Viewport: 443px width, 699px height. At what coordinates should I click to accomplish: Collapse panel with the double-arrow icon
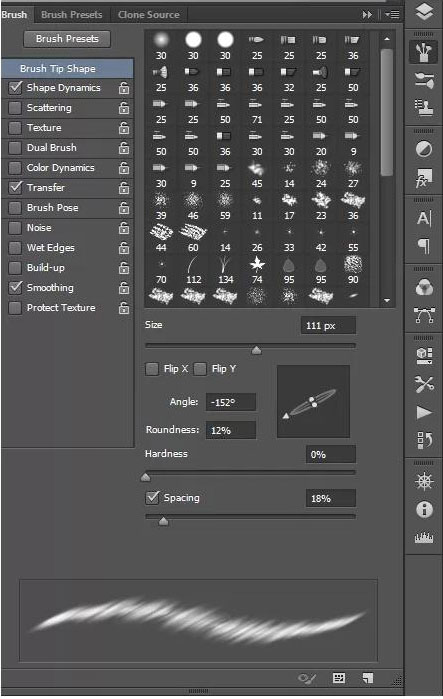coord(367,15)
